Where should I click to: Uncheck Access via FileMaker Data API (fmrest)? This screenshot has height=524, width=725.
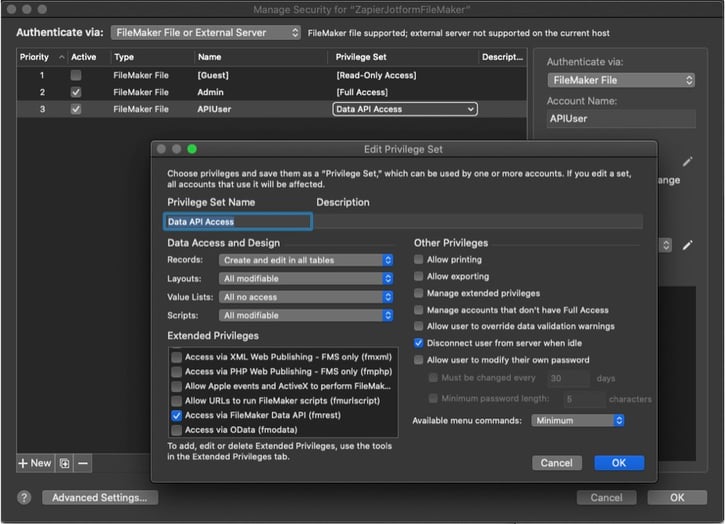coord(176,415)
